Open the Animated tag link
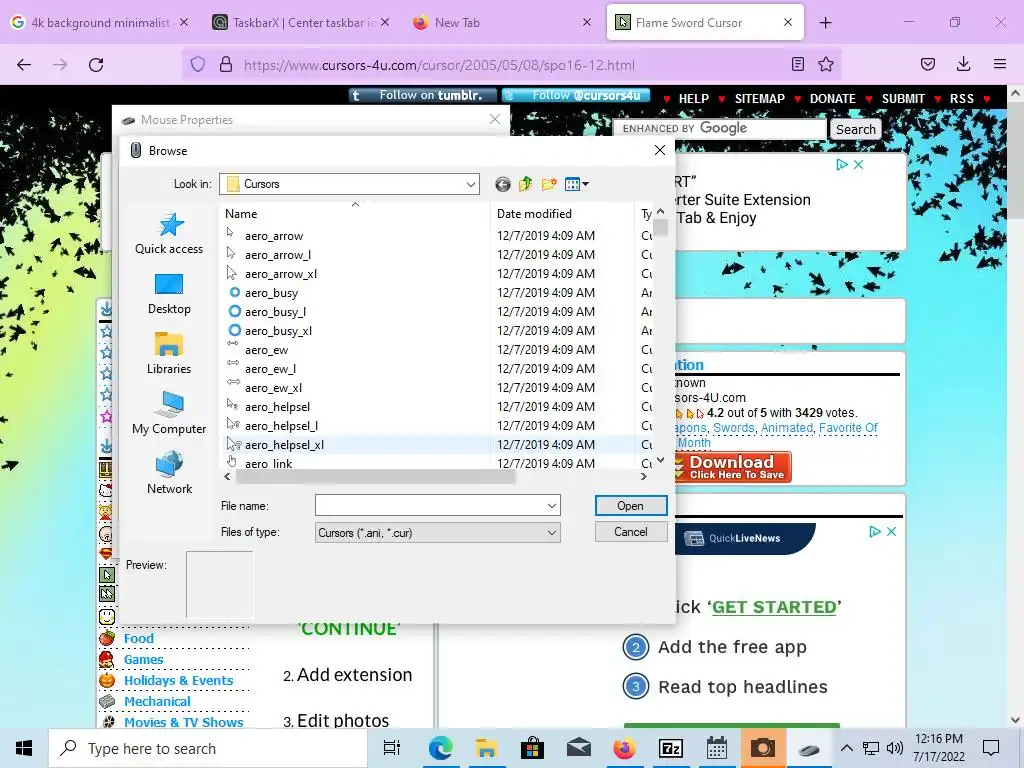This screenshot has width=1024, height=768. [787, 428]
